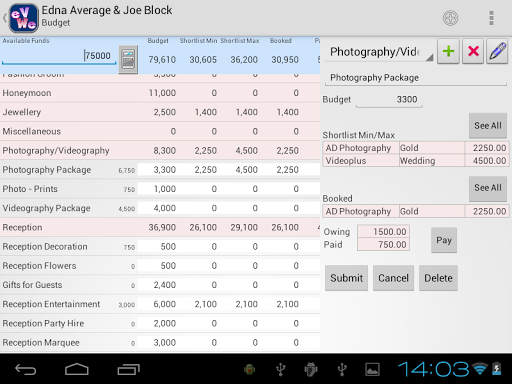Image resolution: width=512 pixels, height=384 pixels.
Task: Select the Videoplus Wedding shortlist entry
Action: coord(416,161)
